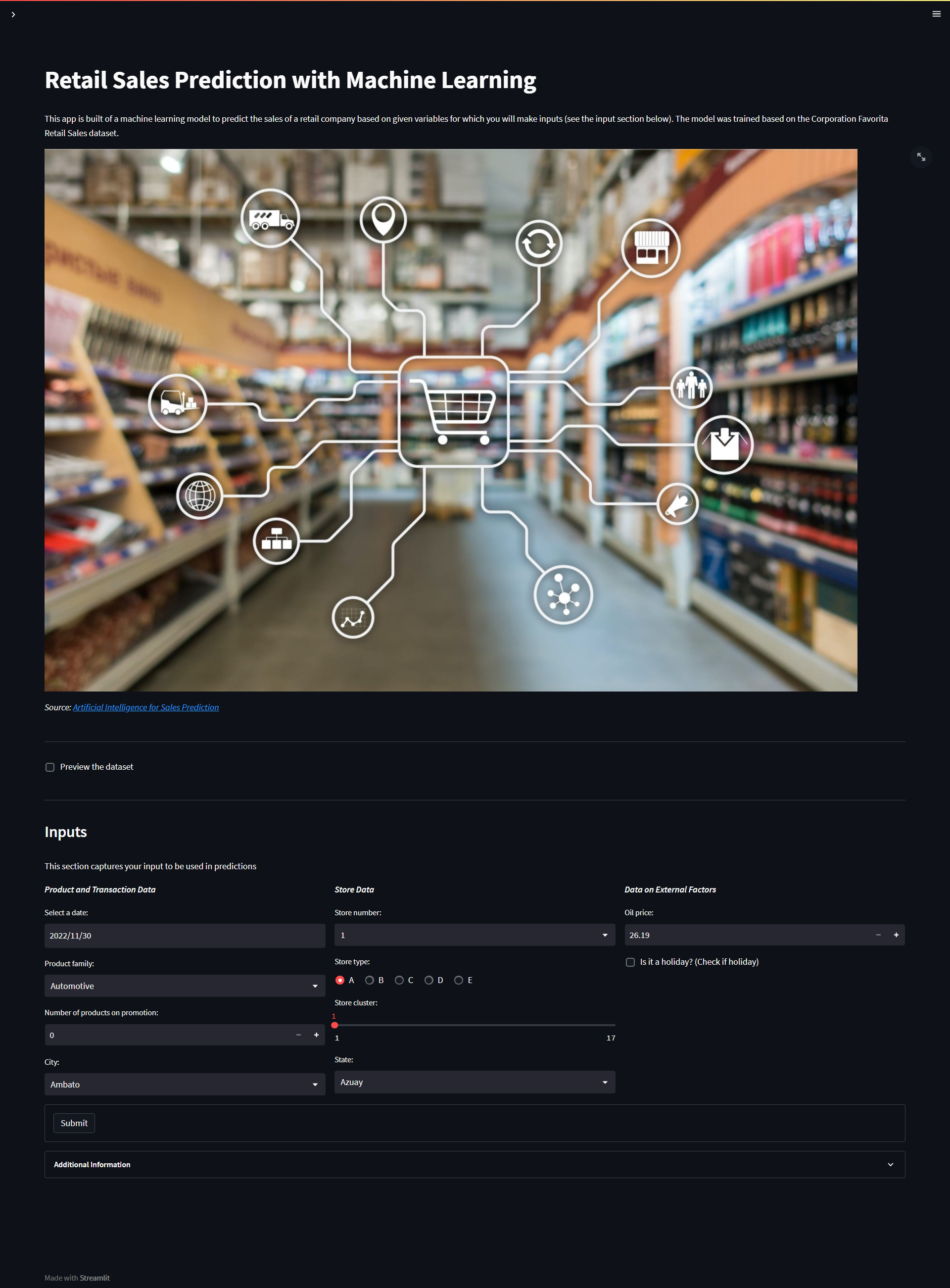
Task: Open the hamburger main menu
Action: tap(936, 14)
